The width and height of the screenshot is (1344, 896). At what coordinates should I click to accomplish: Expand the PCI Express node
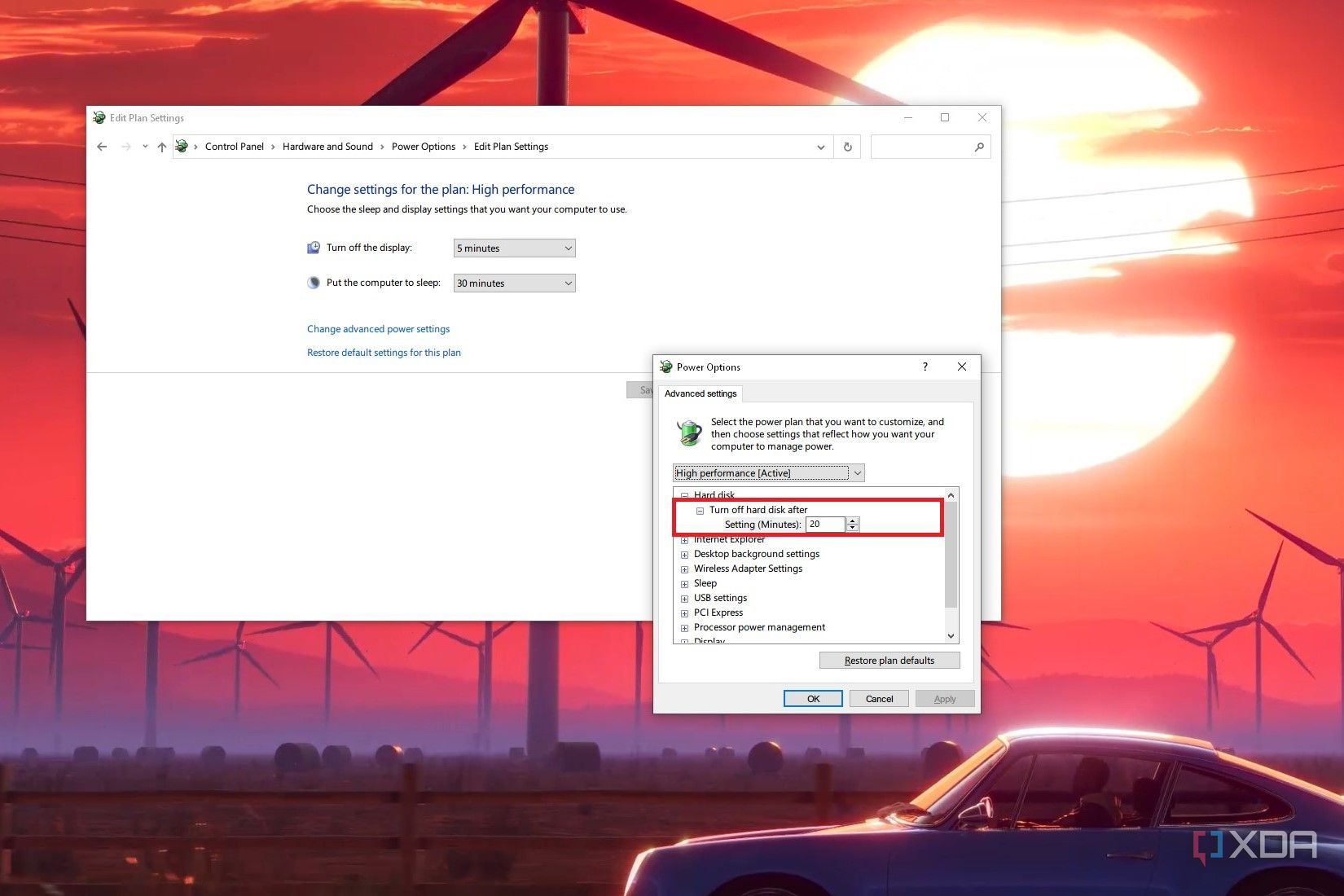pyautogui.click(x=684, y=613)
